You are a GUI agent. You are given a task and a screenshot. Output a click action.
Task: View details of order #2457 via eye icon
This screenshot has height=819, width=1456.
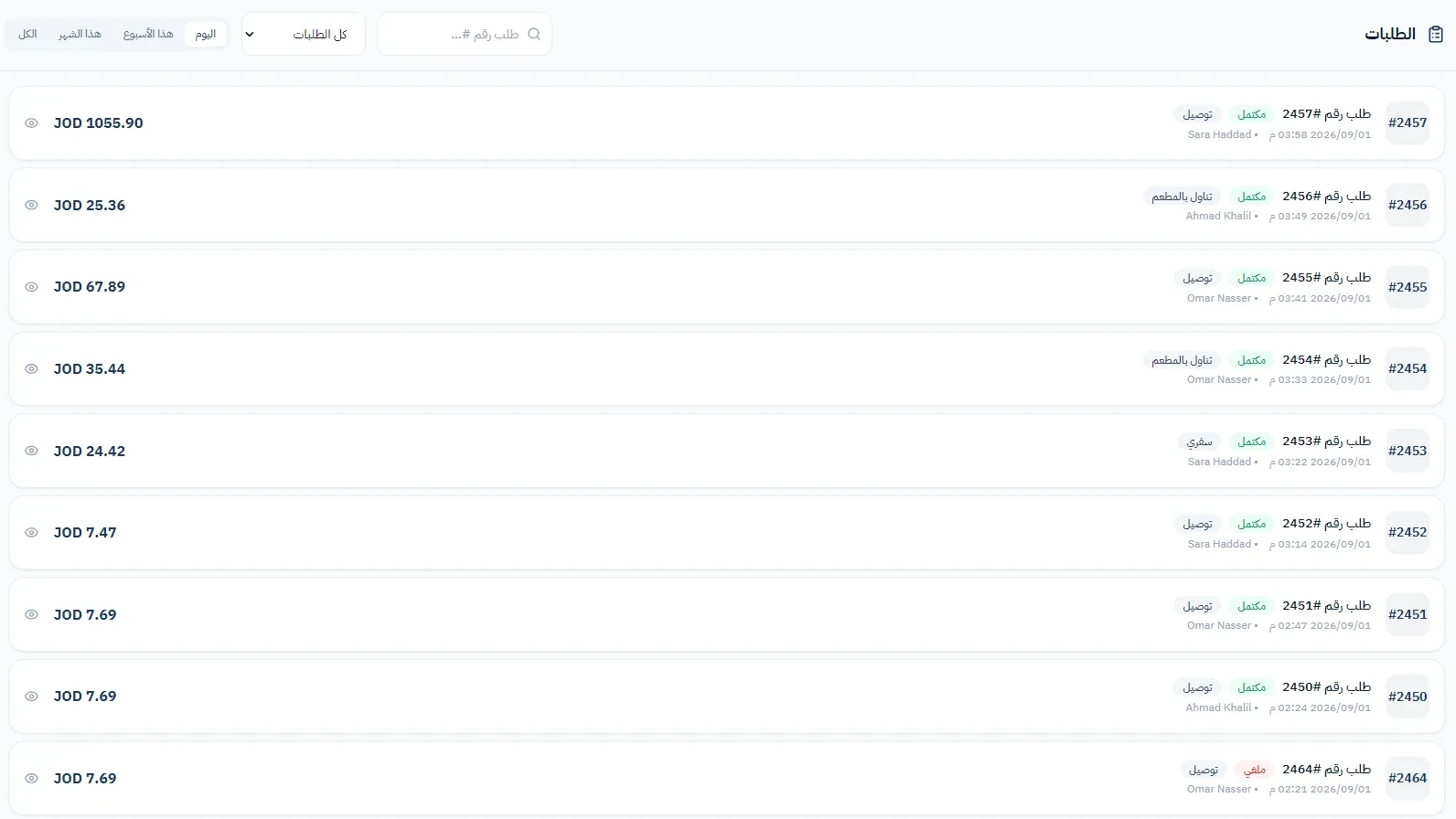31,123
